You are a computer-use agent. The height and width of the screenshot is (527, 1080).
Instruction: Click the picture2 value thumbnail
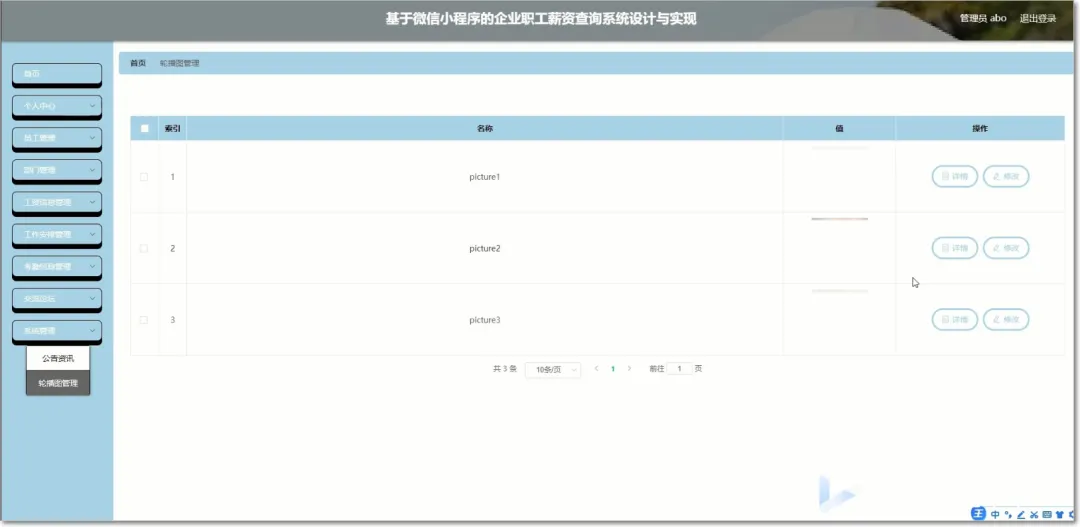(840, 219)
